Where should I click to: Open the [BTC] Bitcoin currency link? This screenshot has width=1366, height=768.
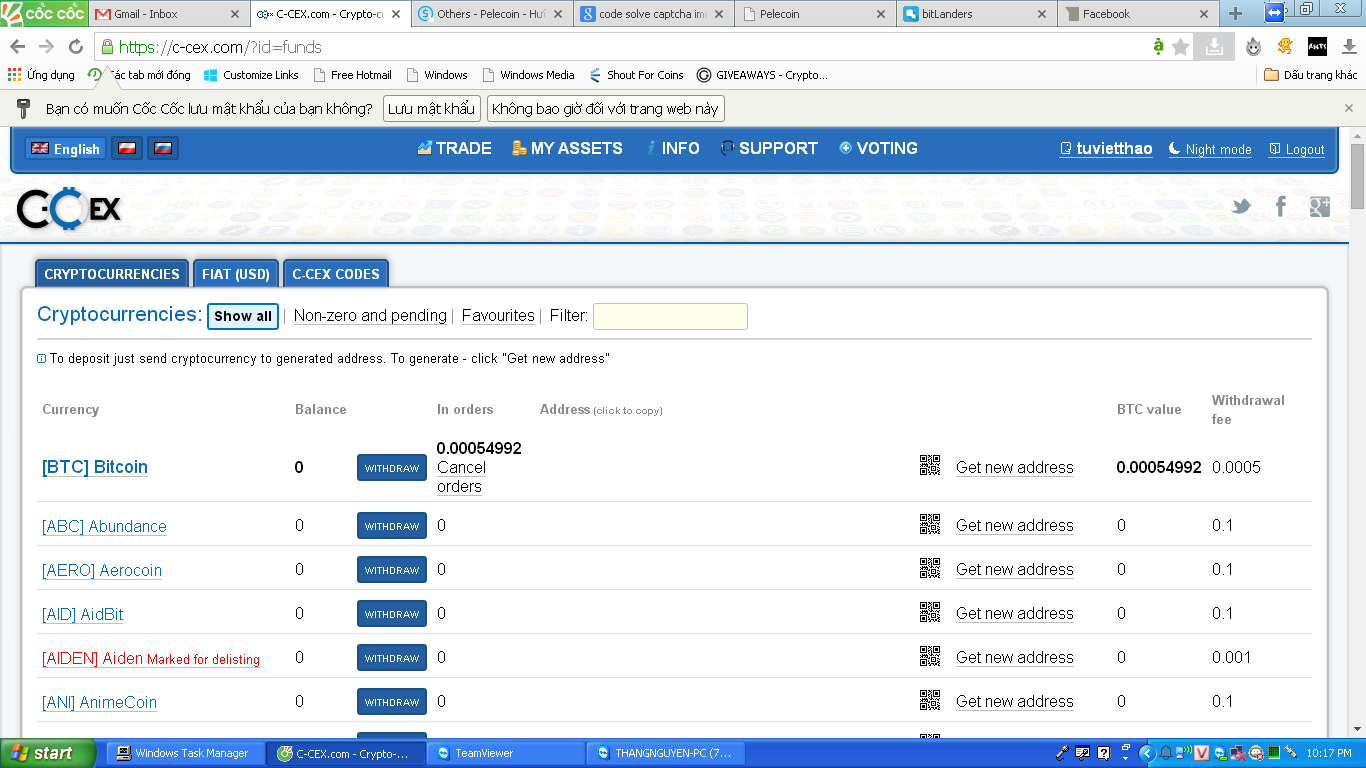95,467
